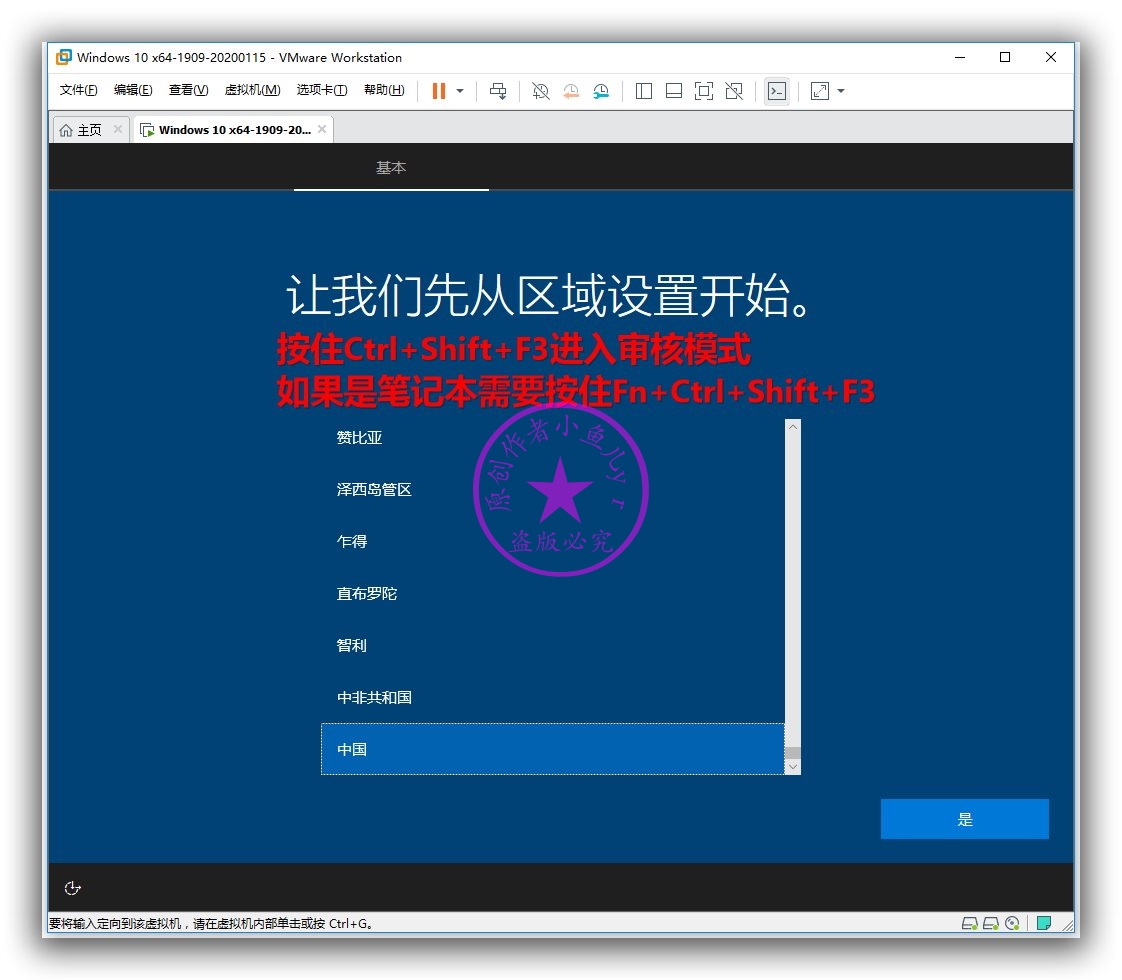Select 赞比亚 in the region list
The image size is (1122, 980).
pos(552,438)
